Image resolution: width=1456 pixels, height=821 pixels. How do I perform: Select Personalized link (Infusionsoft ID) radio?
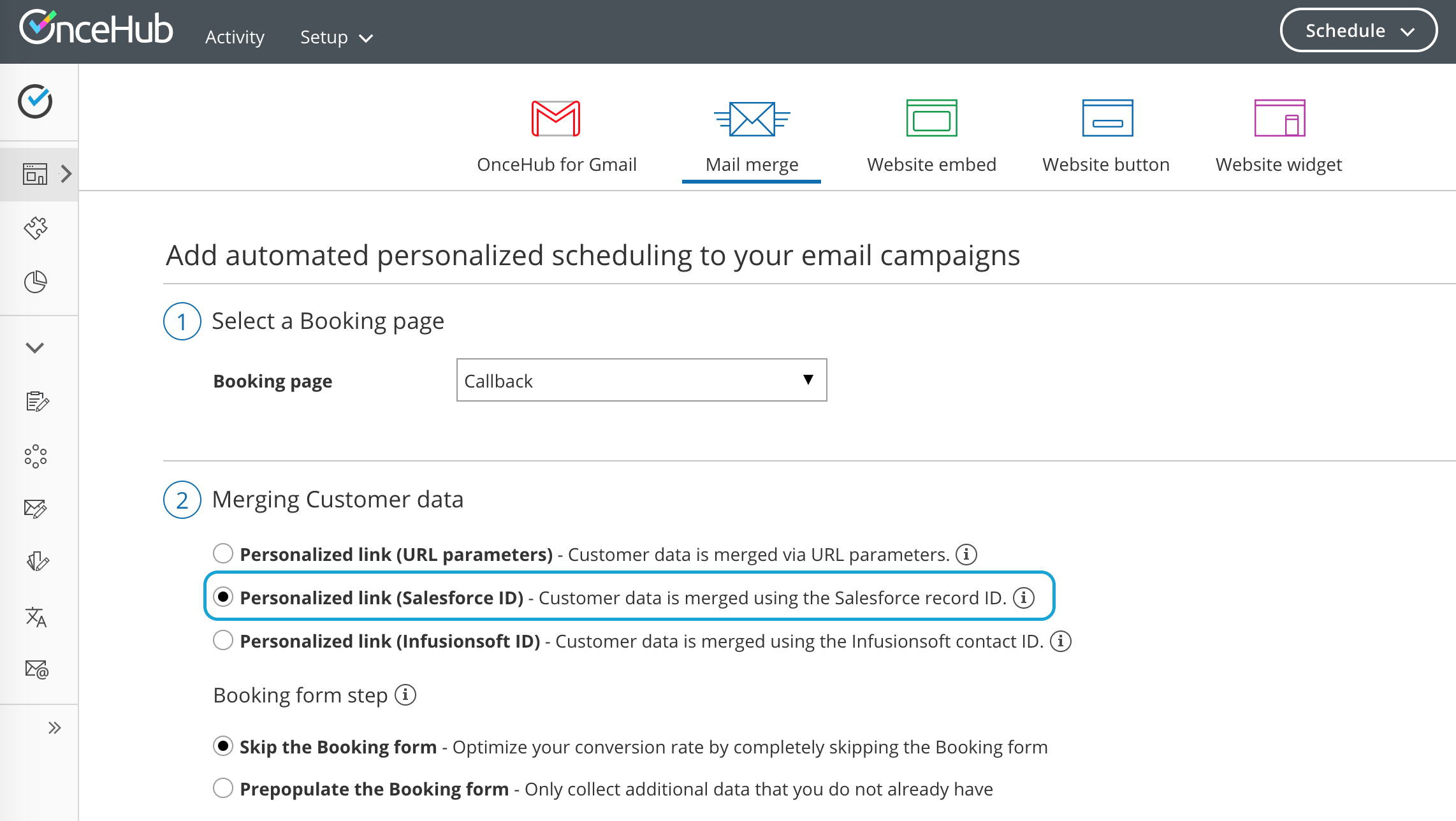223,641
